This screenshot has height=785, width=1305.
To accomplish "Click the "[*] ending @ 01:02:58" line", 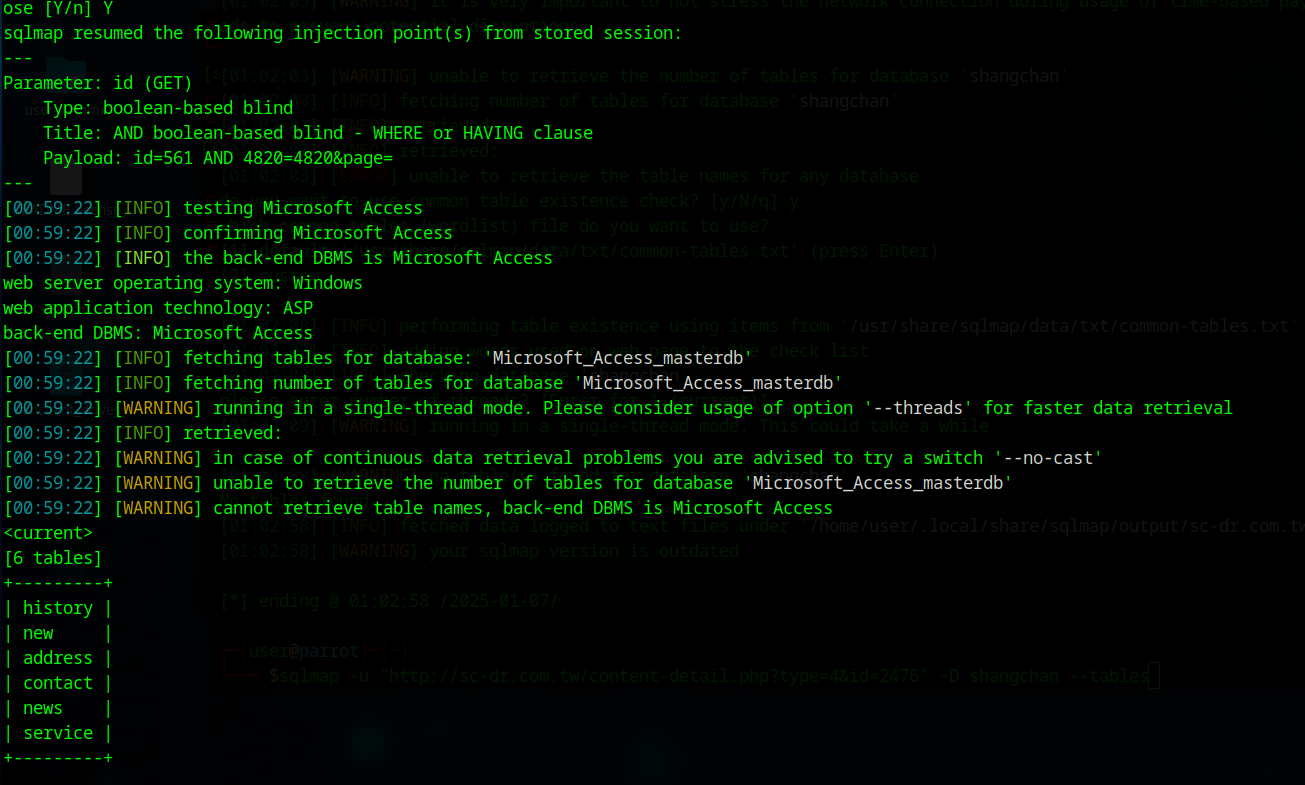I will pos(389,601).
